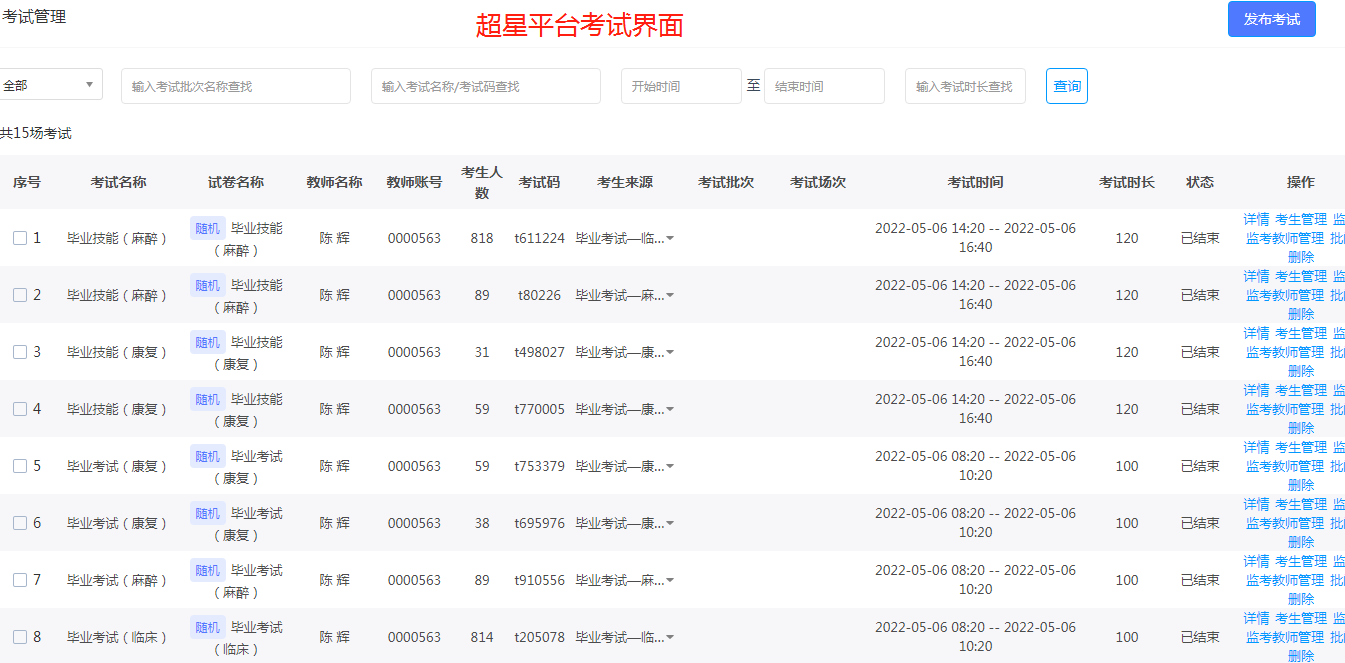Click the 考生人数 value 814
The width and height of the screenshot is (1345, 663).
(482, 637)
